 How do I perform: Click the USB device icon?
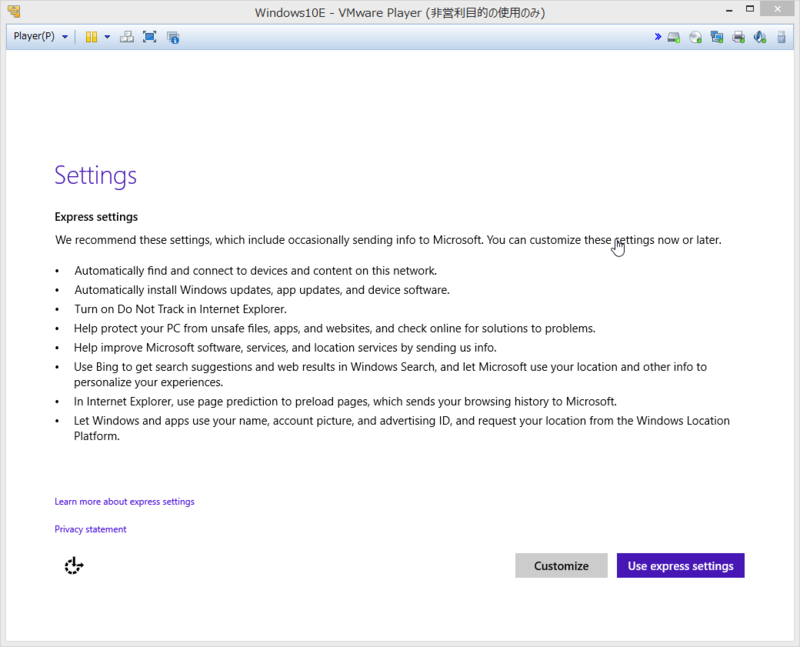781,37
